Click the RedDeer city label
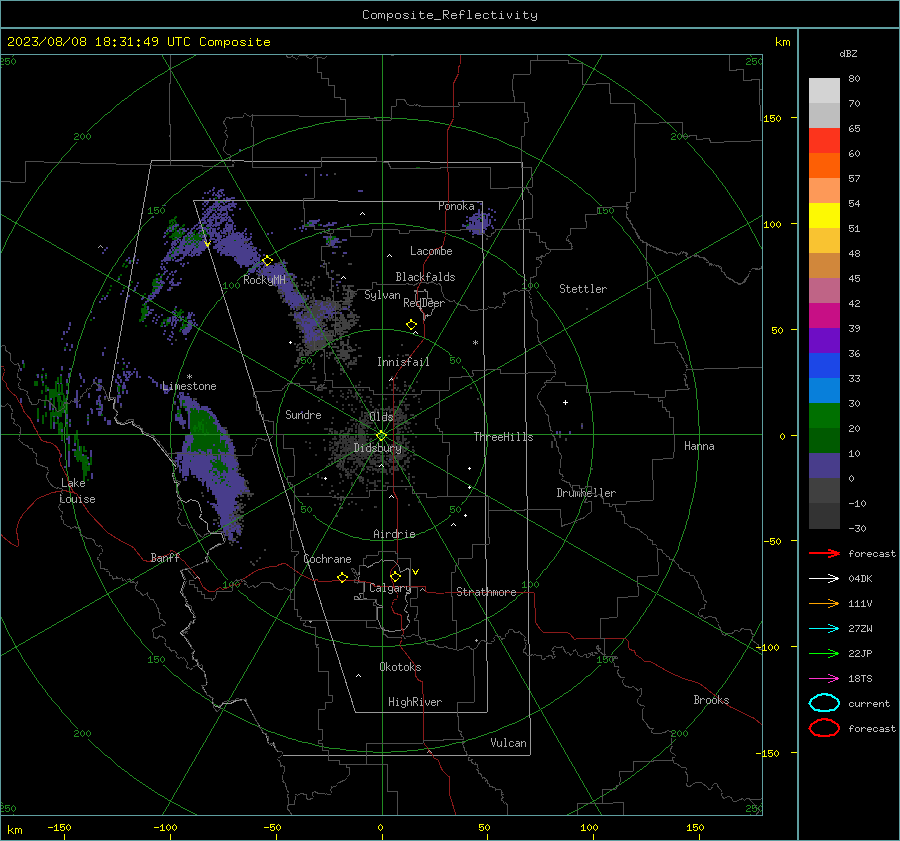 (424, 303)
